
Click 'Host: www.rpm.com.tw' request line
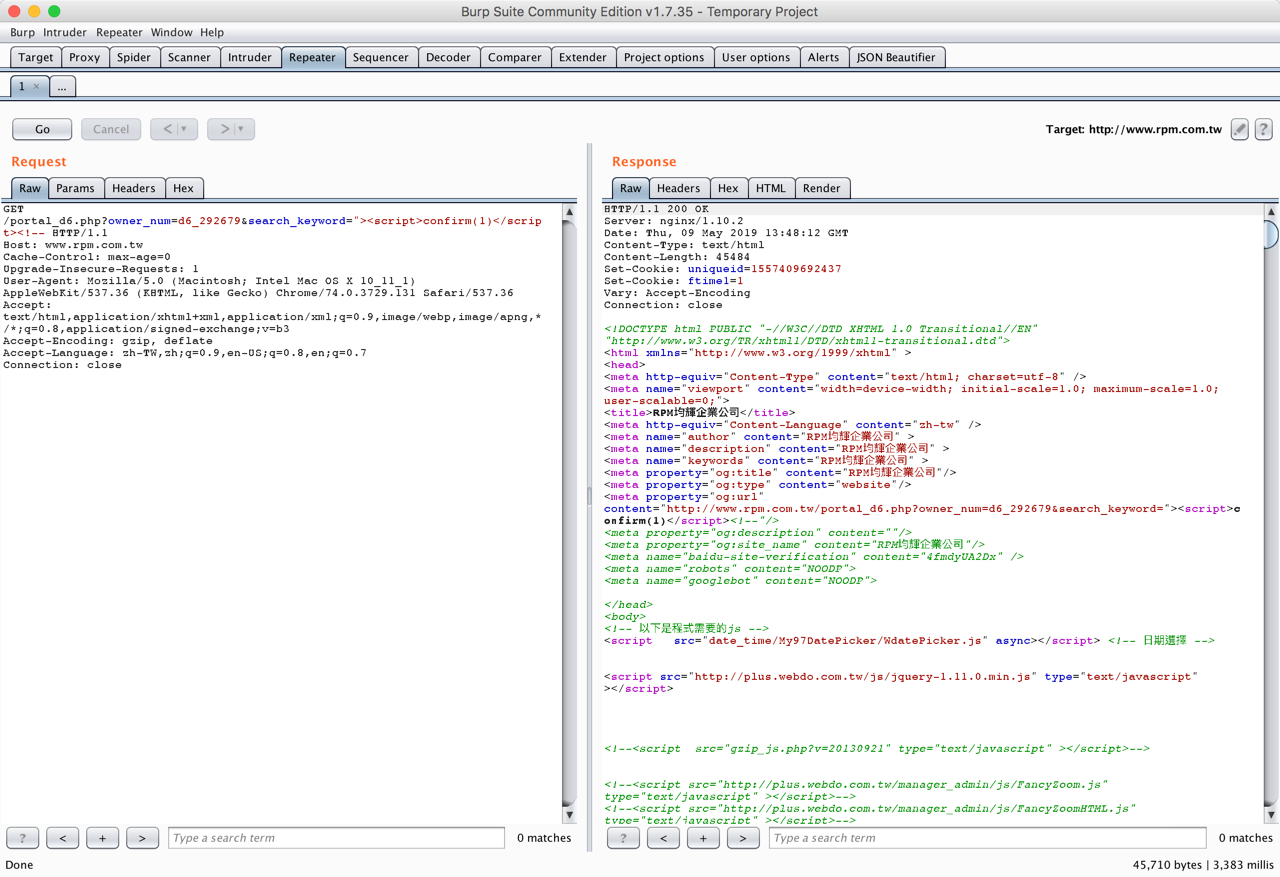click(73, 245)
